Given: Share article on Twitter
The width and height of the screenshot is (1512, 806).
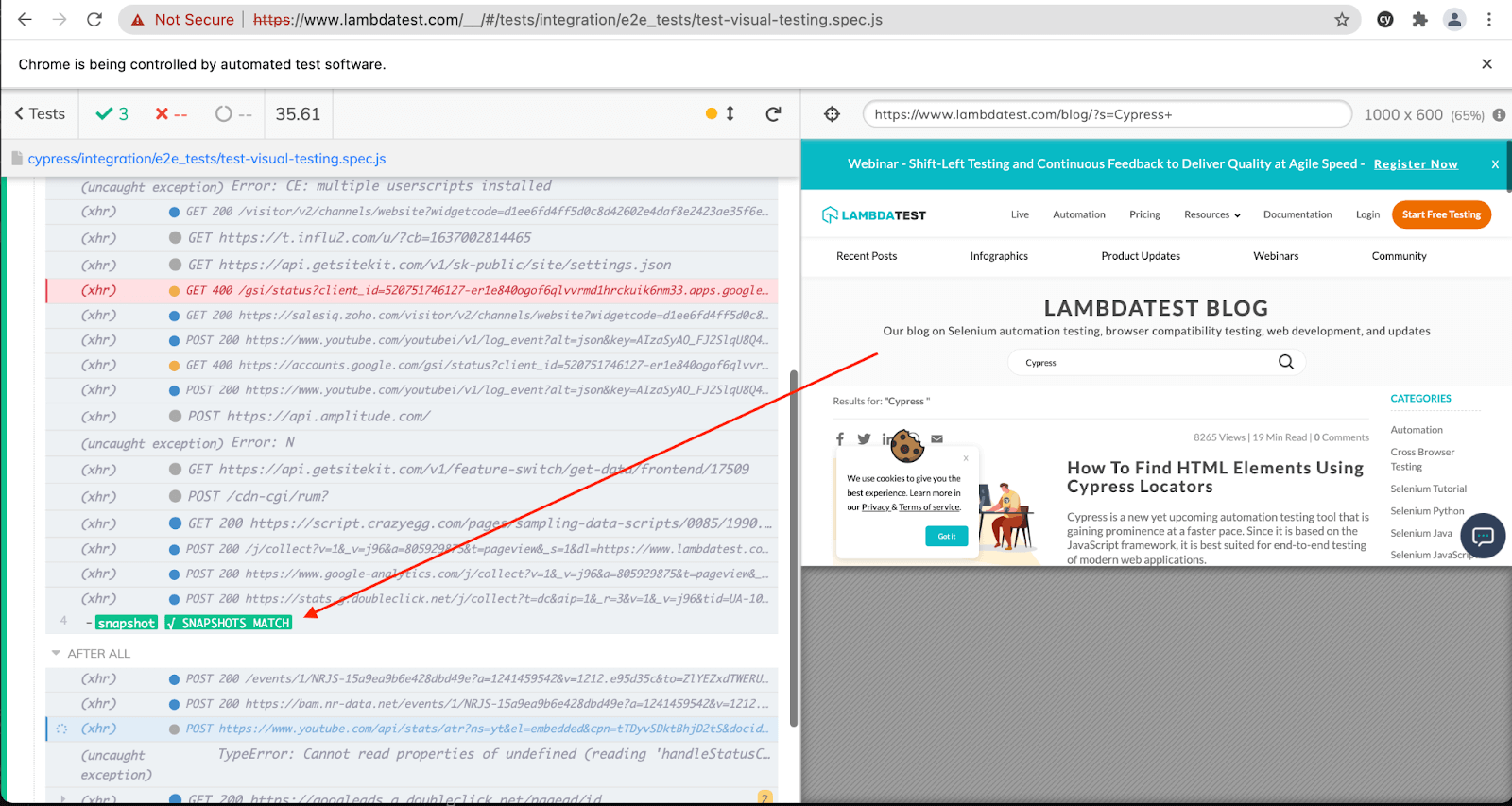Looking at the screenshot, I should [864, 438].
